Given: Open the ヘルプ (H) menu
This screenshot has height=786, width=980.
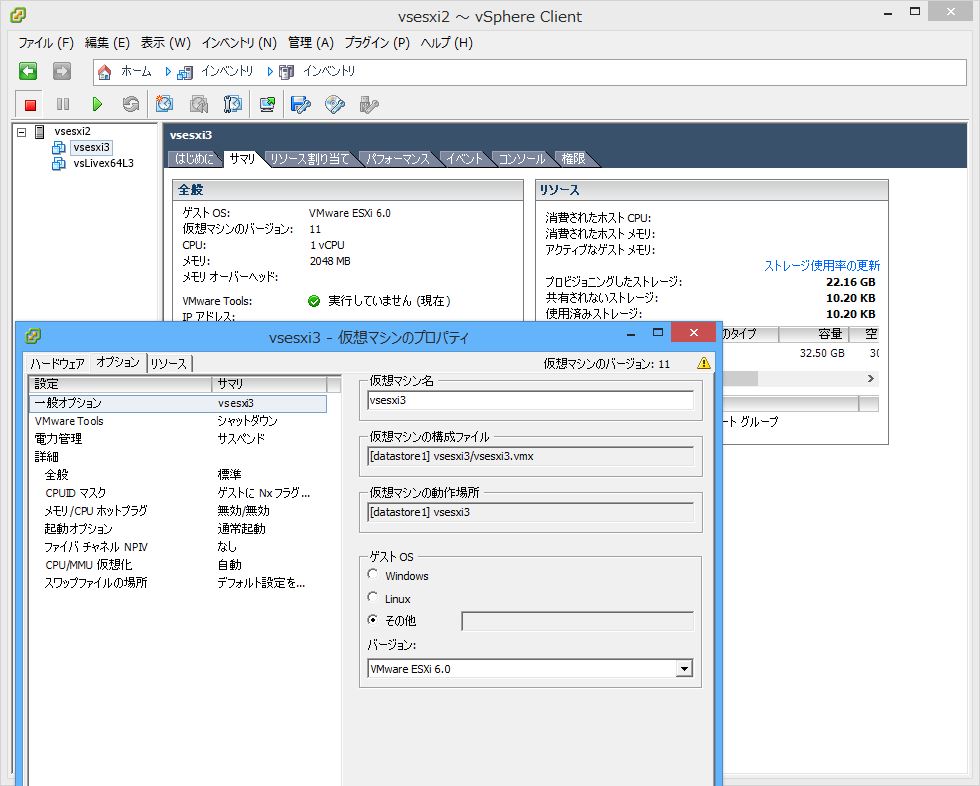Looking at the screenshot, I should click(446, 42).
